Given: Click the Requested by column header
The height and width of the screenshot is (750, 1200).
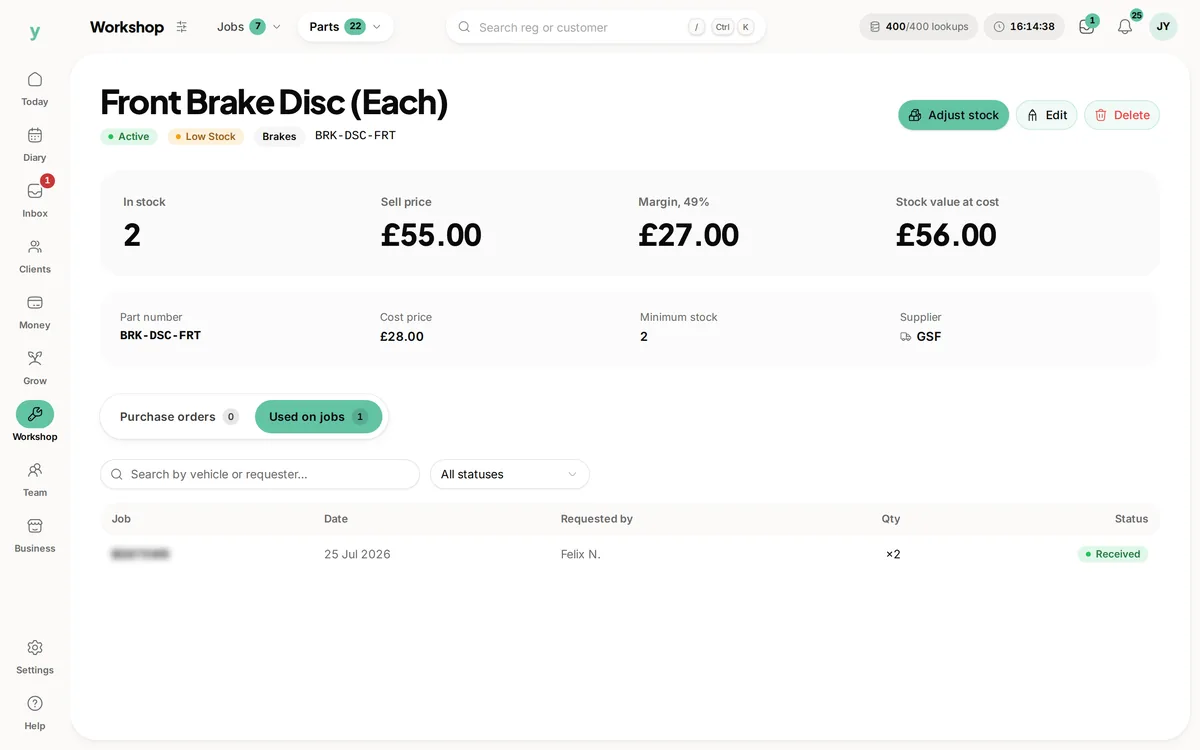Looking at the screenshot, I should pos(597,519).
